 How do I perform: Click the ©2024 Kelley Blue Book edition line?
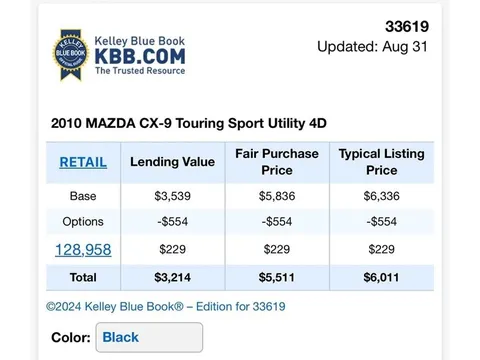click(x=166, y=307)
